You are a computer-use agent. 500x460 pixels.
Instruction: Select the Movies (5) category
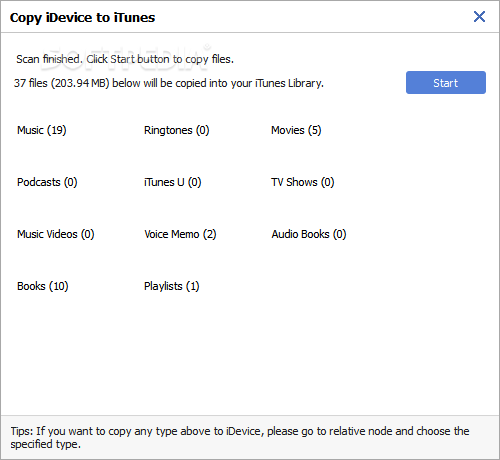296,130
